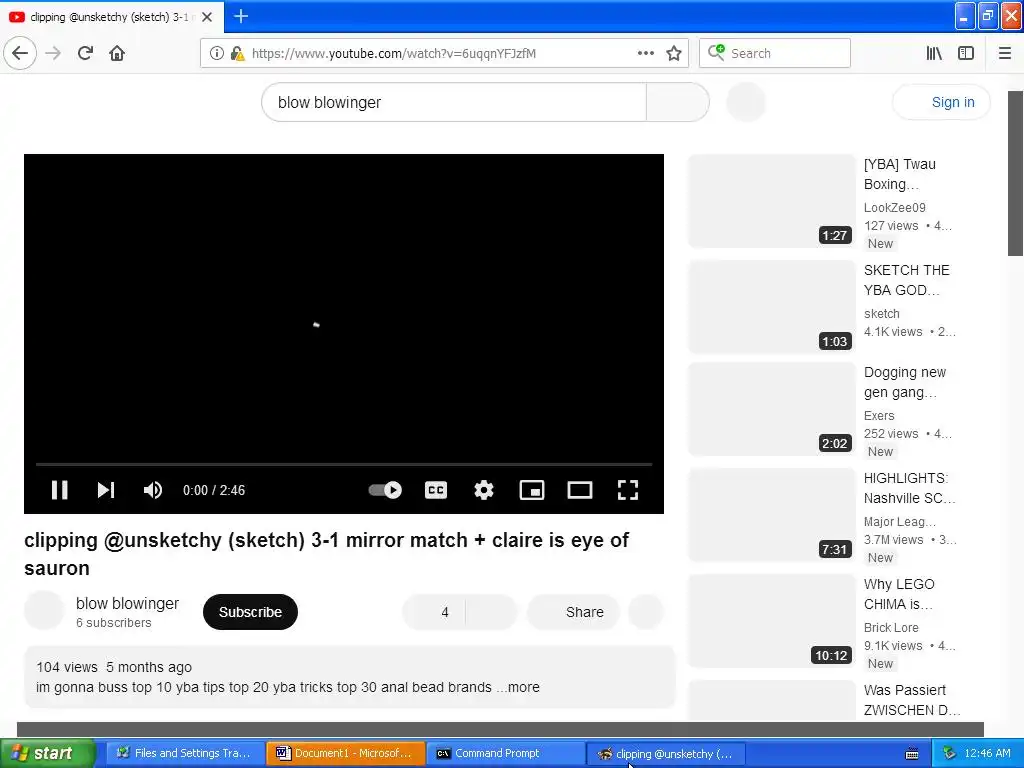Viewport: 1024px width, 768px height.
Task: Subscribe to blow blowinger channel
Action: click(250, 612)
